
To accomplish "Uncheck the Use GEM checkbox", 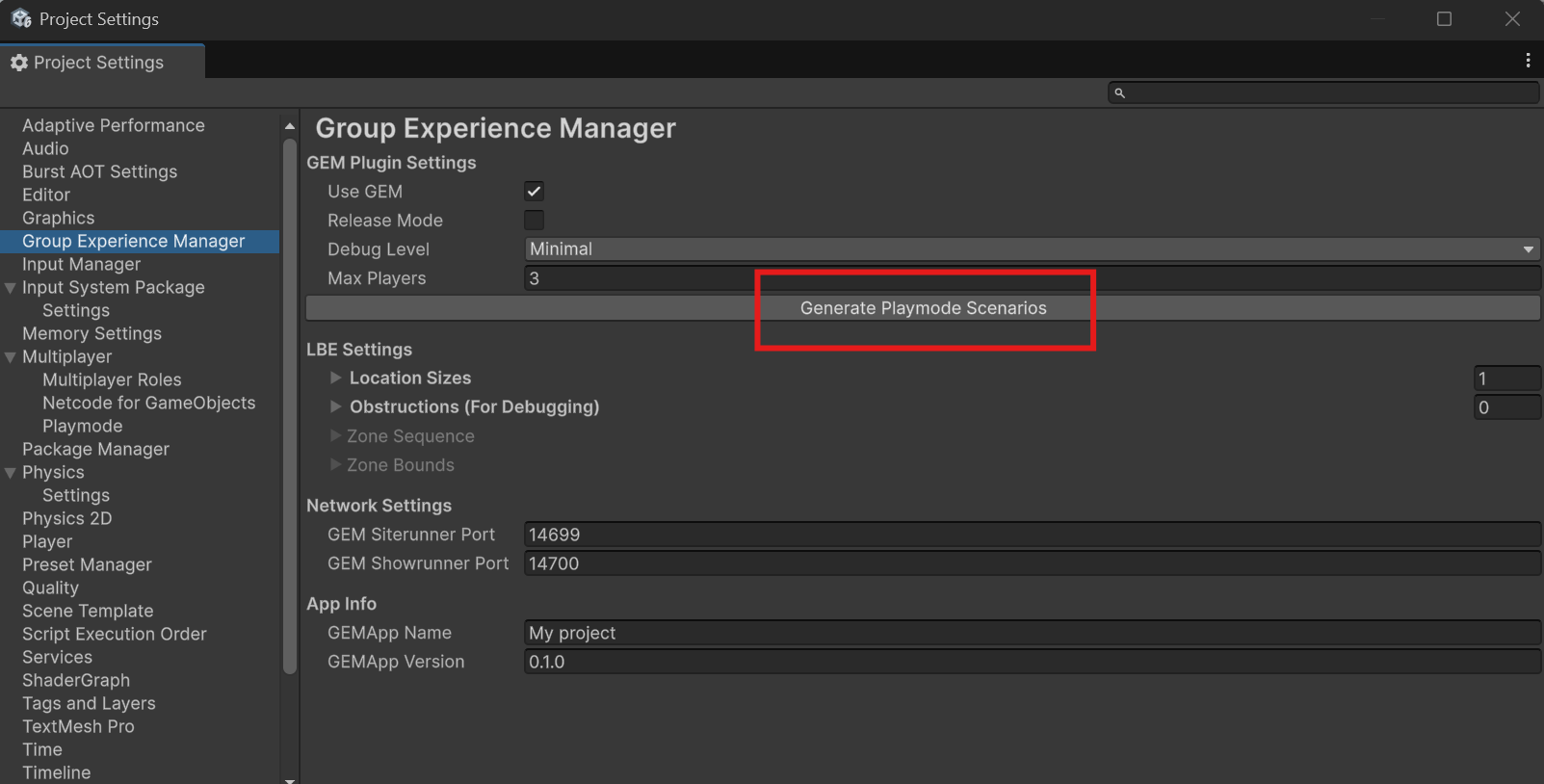I will (534, 192).
